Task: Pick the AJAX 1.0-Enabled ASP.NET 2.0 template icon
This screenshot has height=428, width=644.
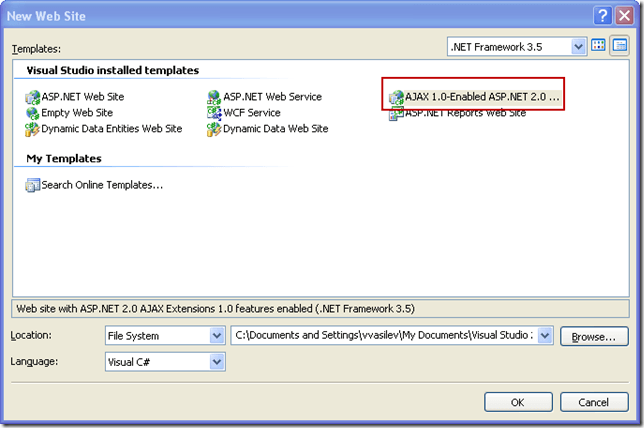Action: [396, 98]
